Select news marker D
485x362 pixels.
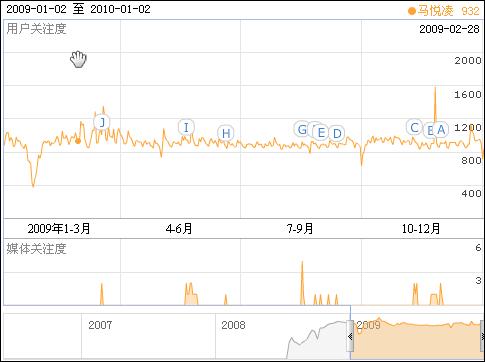click(337, 133)
